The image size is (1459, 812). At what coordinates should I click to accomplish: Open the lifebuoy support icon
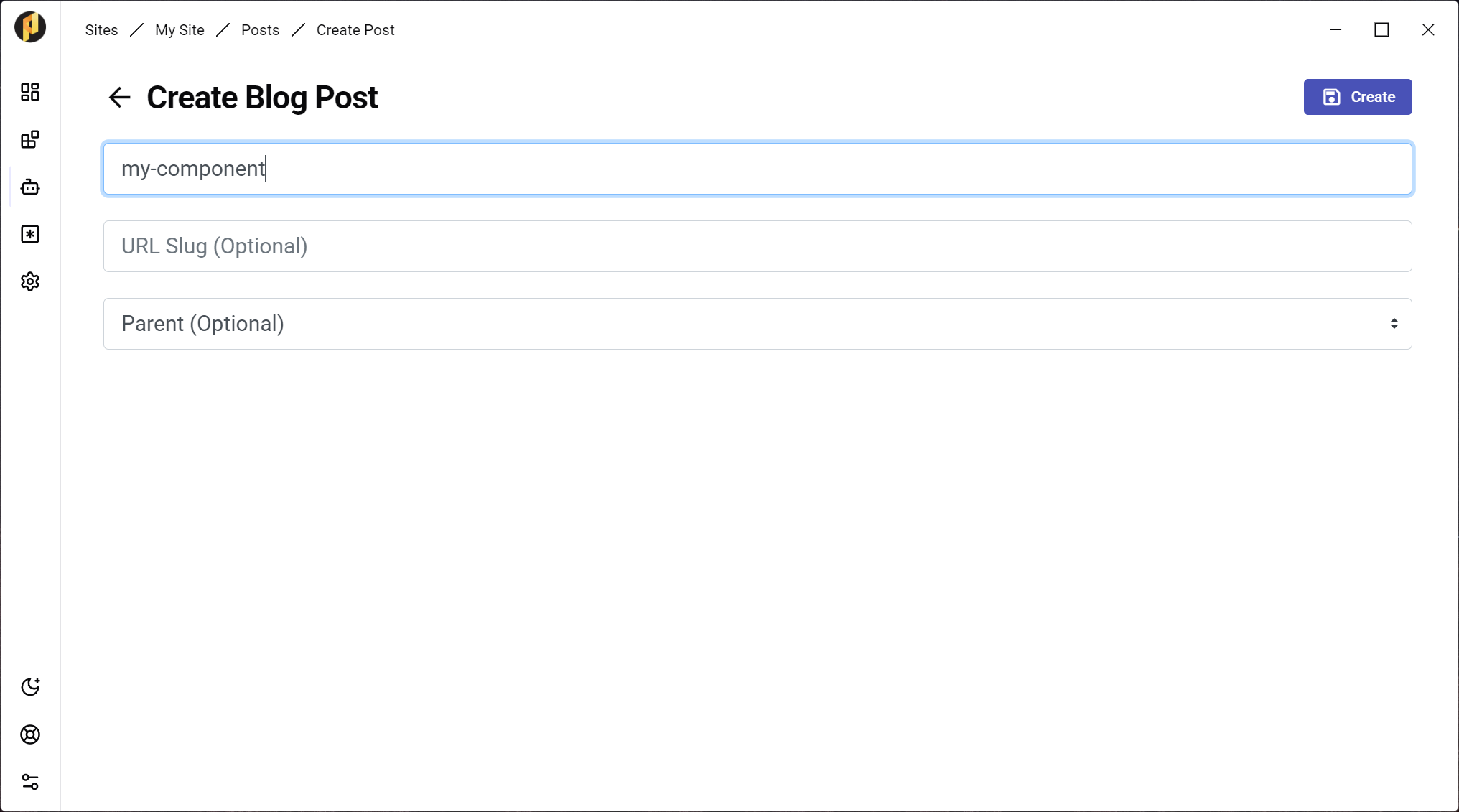[x=30, y=734]
